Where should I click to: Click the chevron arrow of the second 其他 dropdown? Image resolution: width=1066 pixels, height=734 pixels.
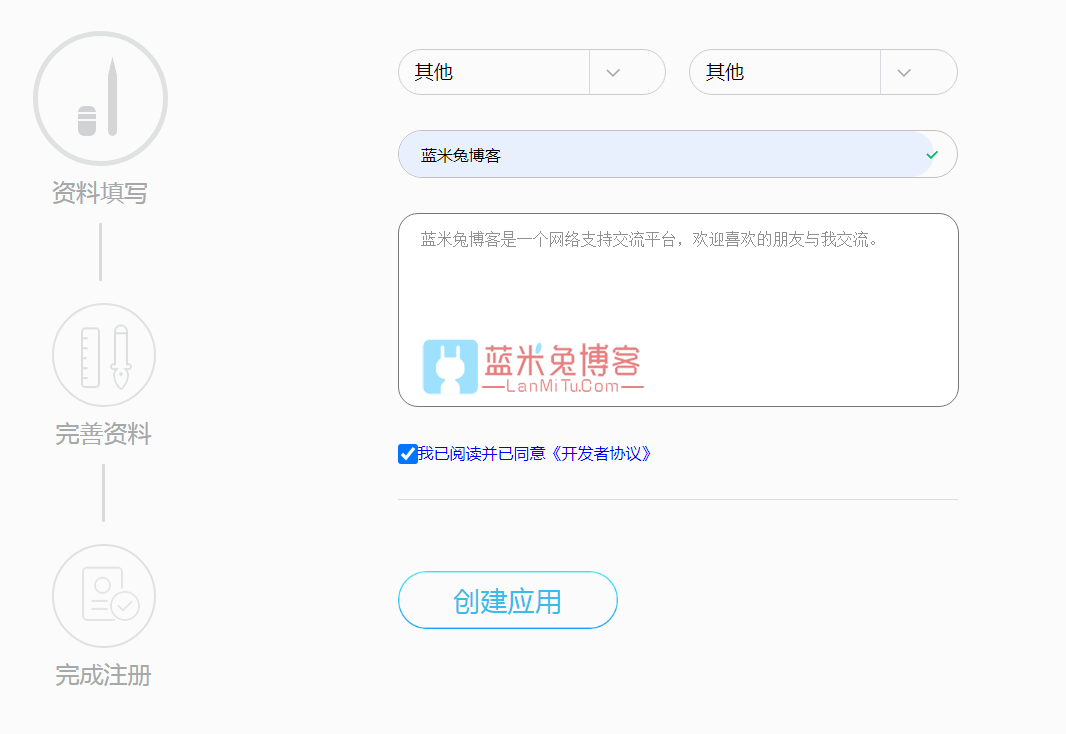click(904, 73)
